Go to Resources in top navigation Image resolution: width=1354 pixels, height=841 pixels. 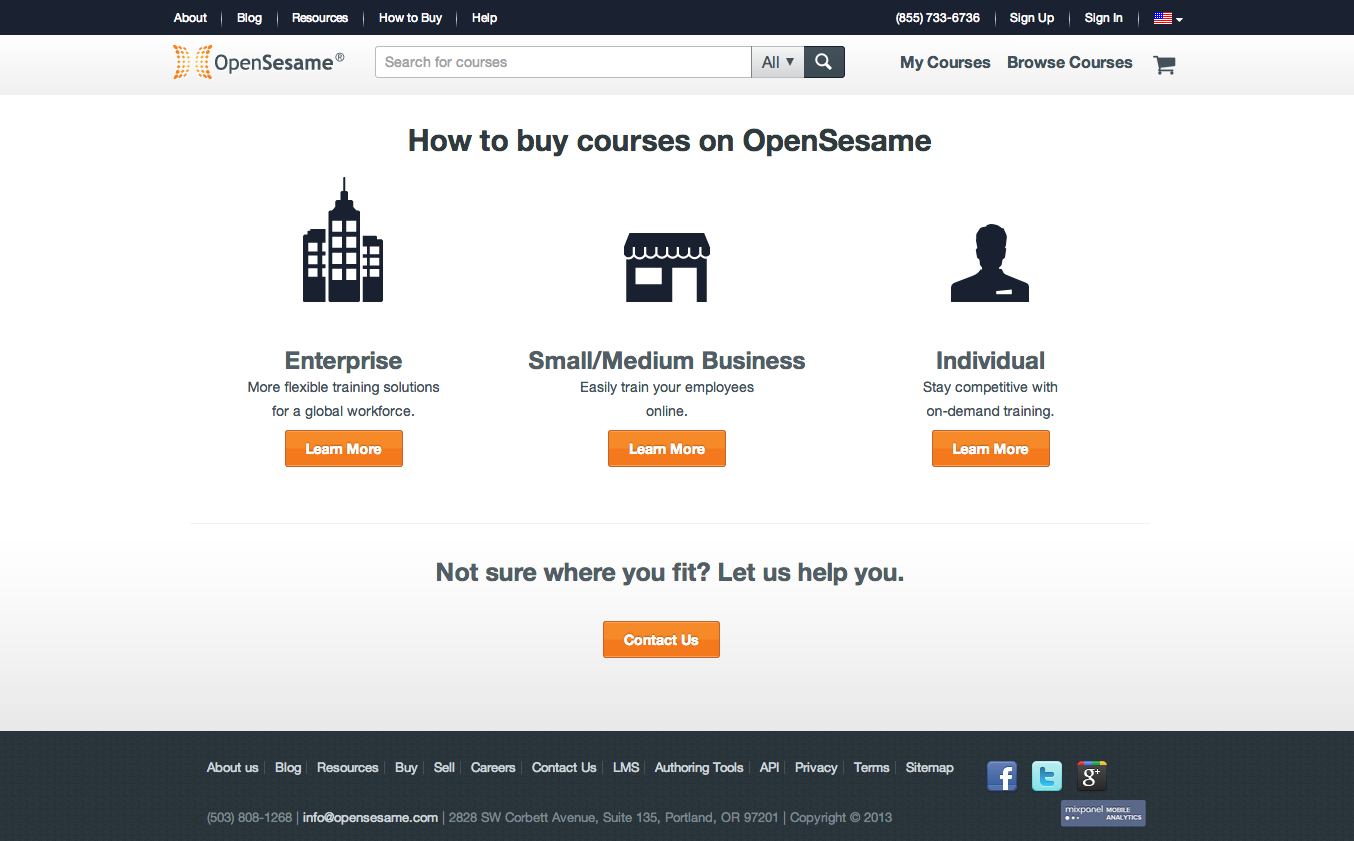(x=320, y=18)
